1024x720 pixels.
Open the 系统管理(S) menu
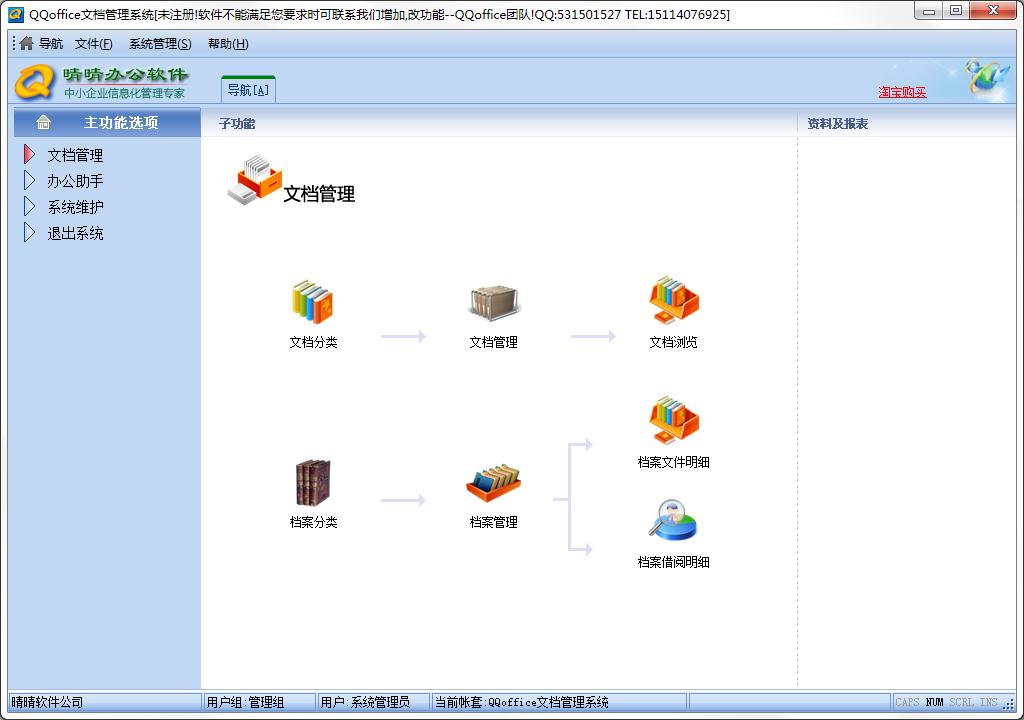coord(160,44)
